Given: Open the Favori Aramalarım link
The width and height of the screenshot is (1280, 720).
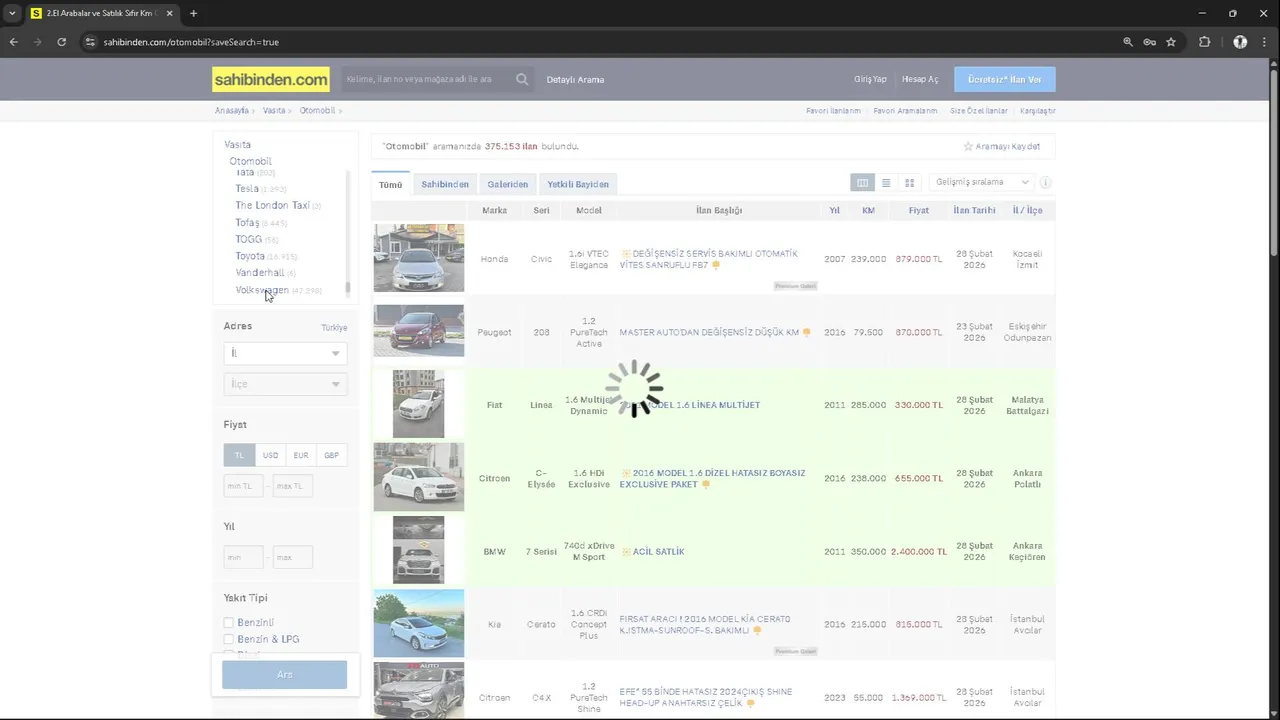Looking at the screenshot, I should (x=905, y=111).
